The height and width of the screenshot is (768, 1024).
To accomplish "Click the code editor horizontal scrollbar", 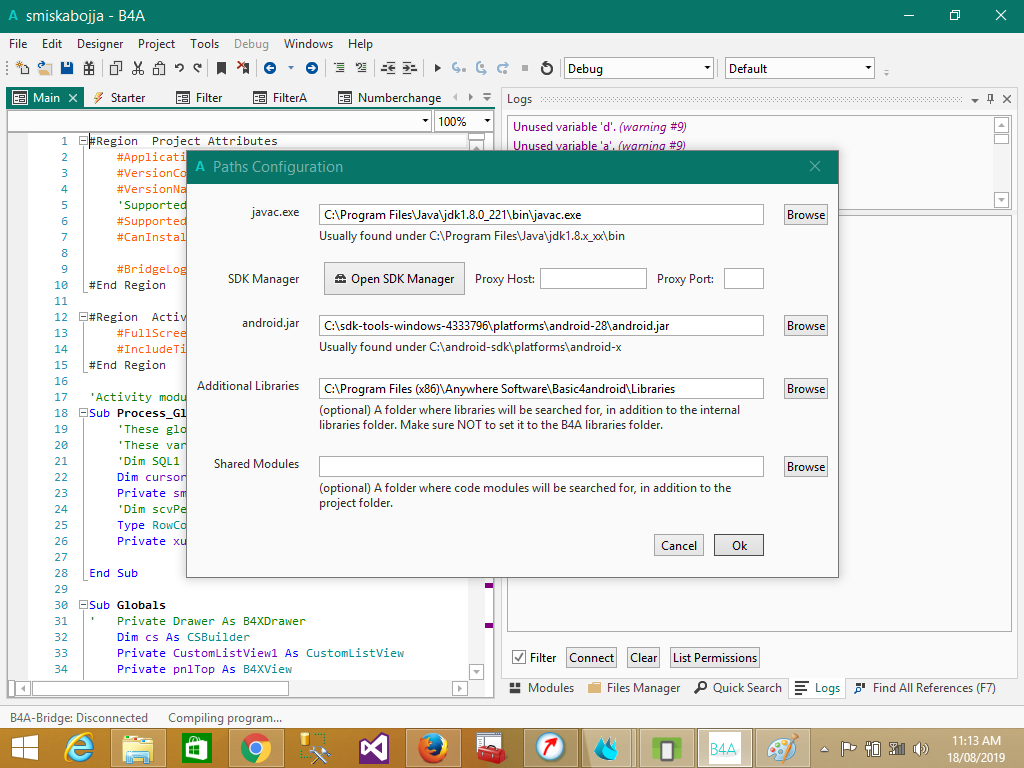I will [160, 688].
